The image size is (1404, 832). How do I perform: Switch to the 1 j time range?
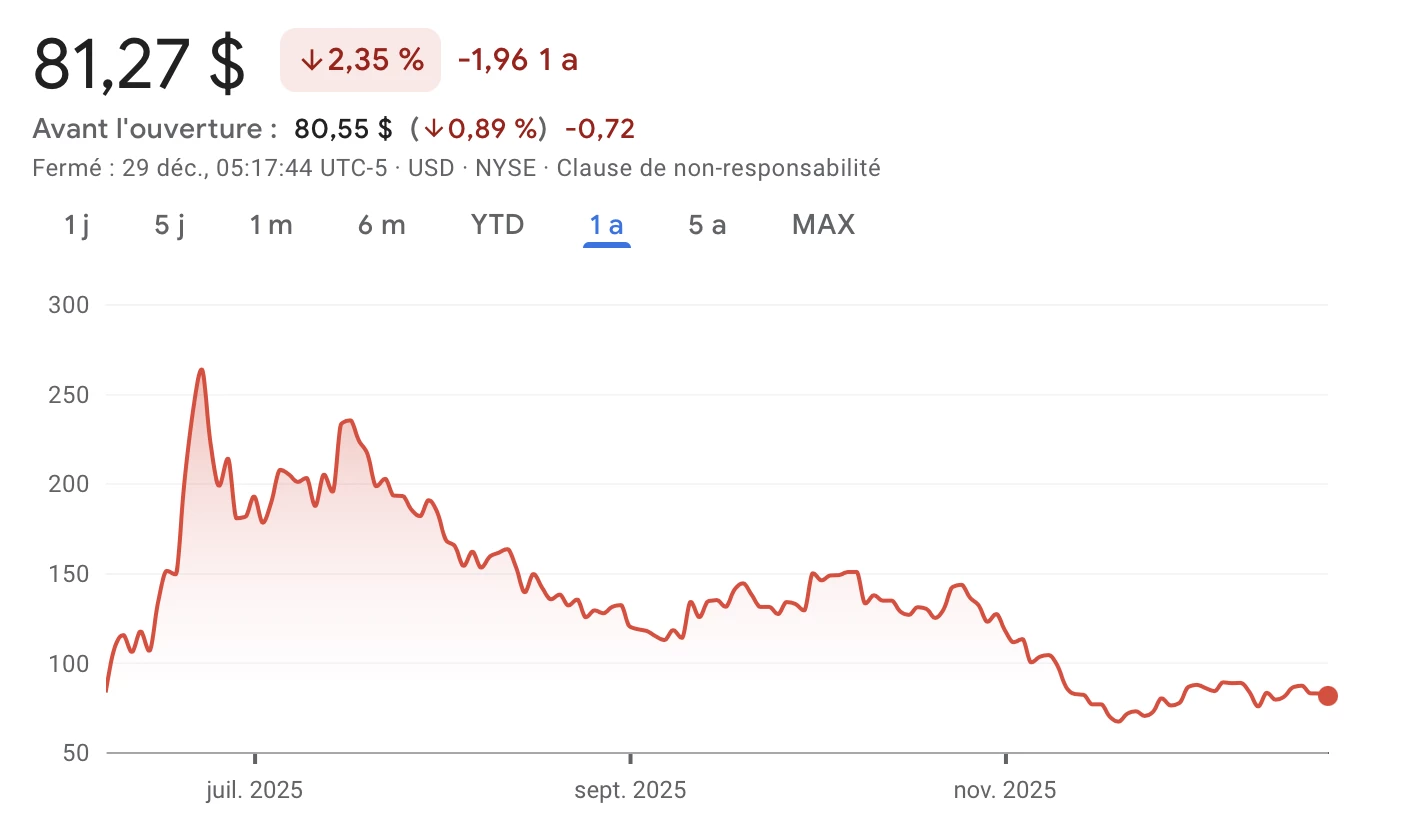74,225
